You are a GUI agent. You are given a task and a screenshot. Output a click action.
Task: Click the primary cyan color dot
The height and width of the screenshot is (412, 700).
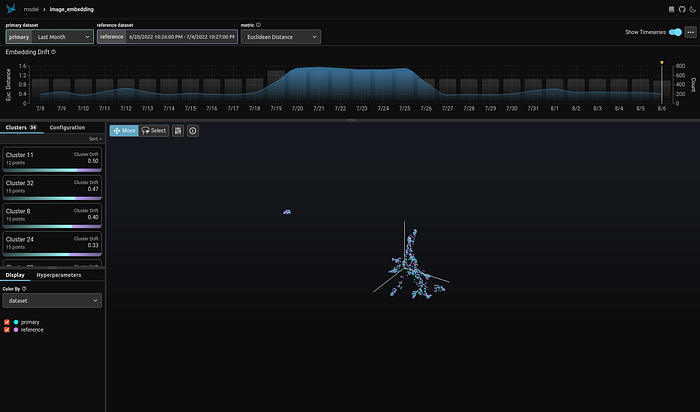pos(16,322)
